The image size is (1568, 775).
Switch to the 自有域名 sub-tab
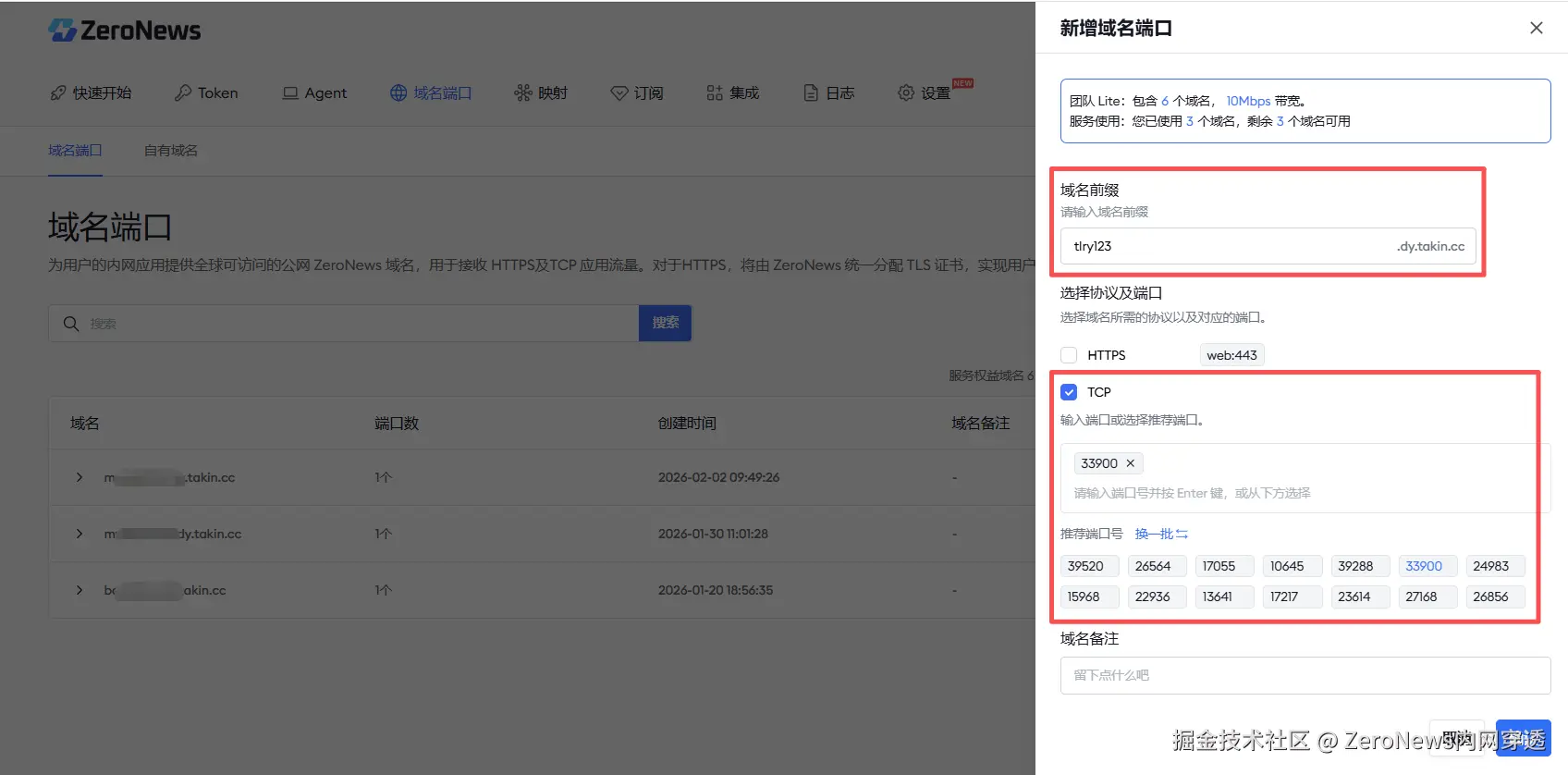[171, 150]
